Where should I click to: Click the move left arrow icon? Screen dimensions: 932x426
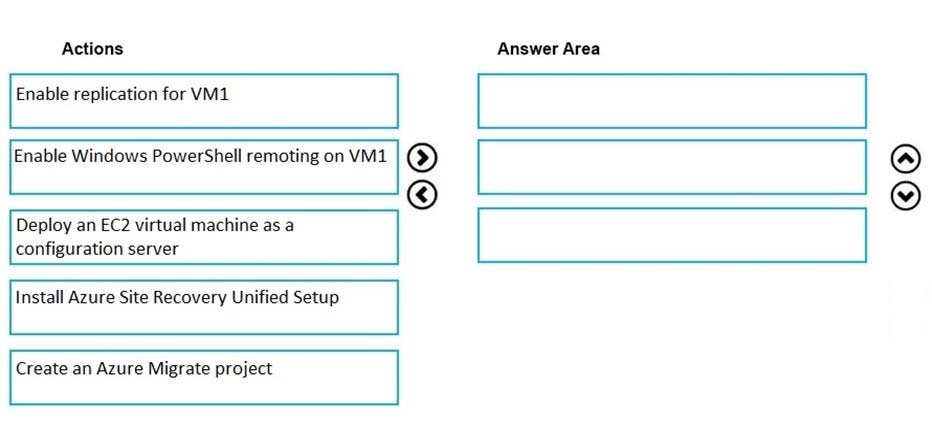click(423, 195)
